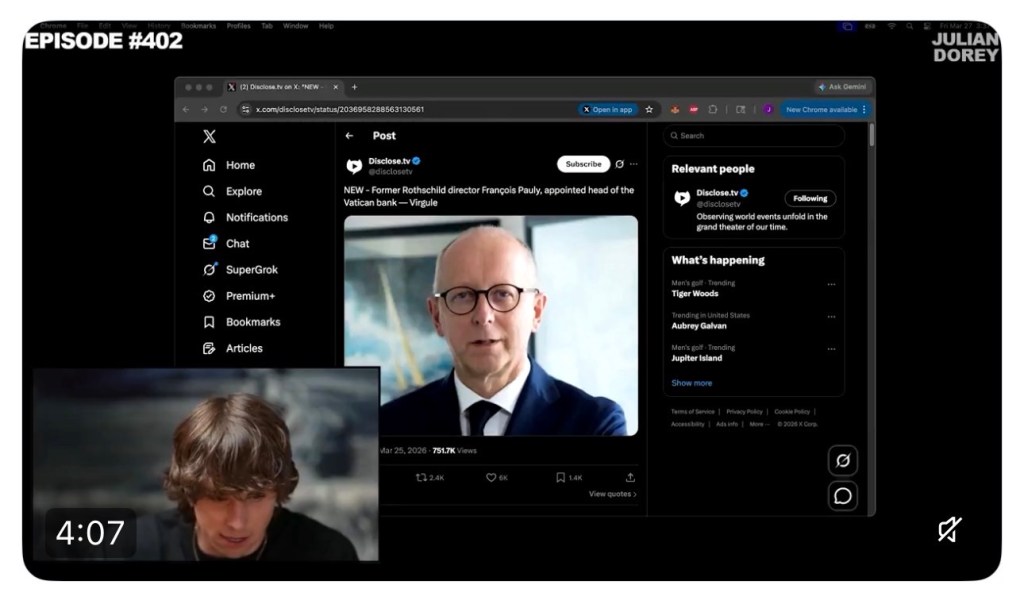Like the post with the heart icon
The width and height of the screenshot is (1024, 604).
(x=497, y=478)
